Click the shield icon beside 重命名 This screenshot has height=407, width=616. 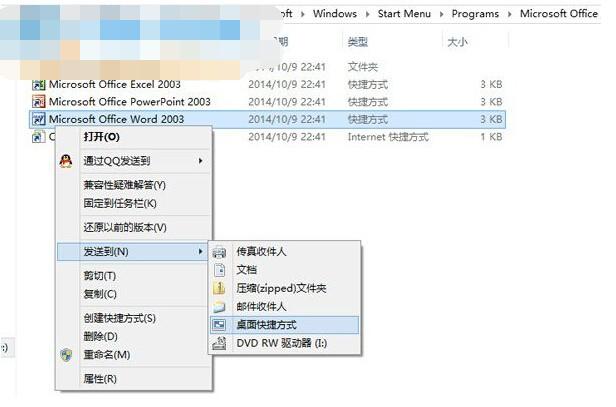pos(66,355)
